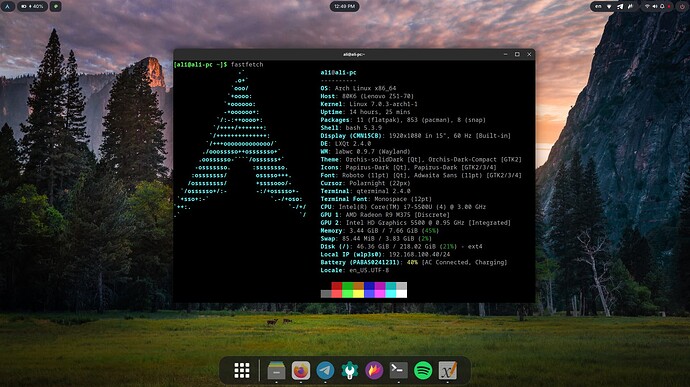
Task: Click the 'CPU: Intel(R) Core(TM) i7-5500U' line
Action: tap(403, 207)
